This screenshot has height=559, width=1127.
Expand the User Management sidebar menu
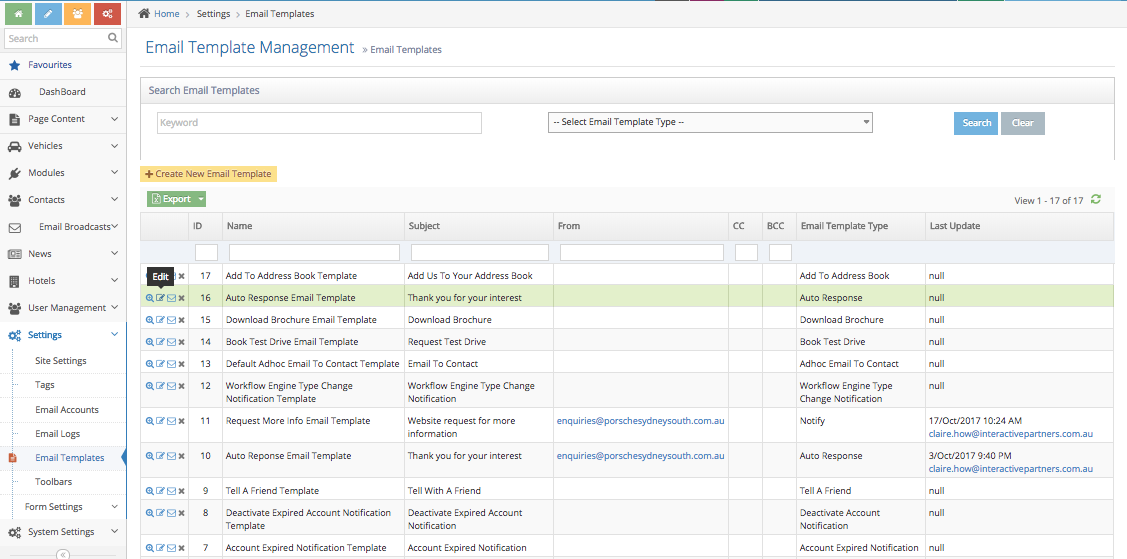(x=63, y=308)
